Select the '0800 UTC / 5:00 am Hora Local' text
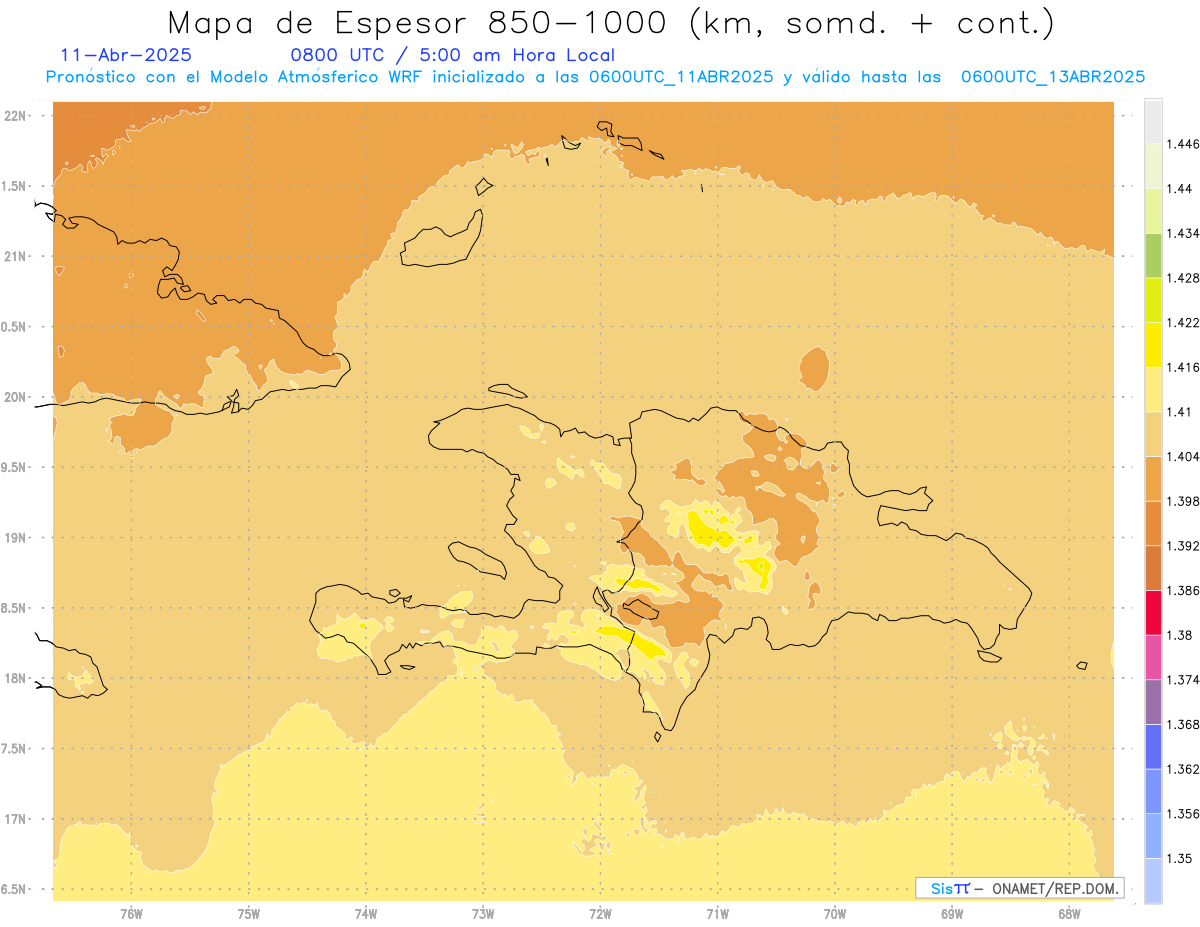Viewport: 1200px width, 927px height. pos(452,55)
